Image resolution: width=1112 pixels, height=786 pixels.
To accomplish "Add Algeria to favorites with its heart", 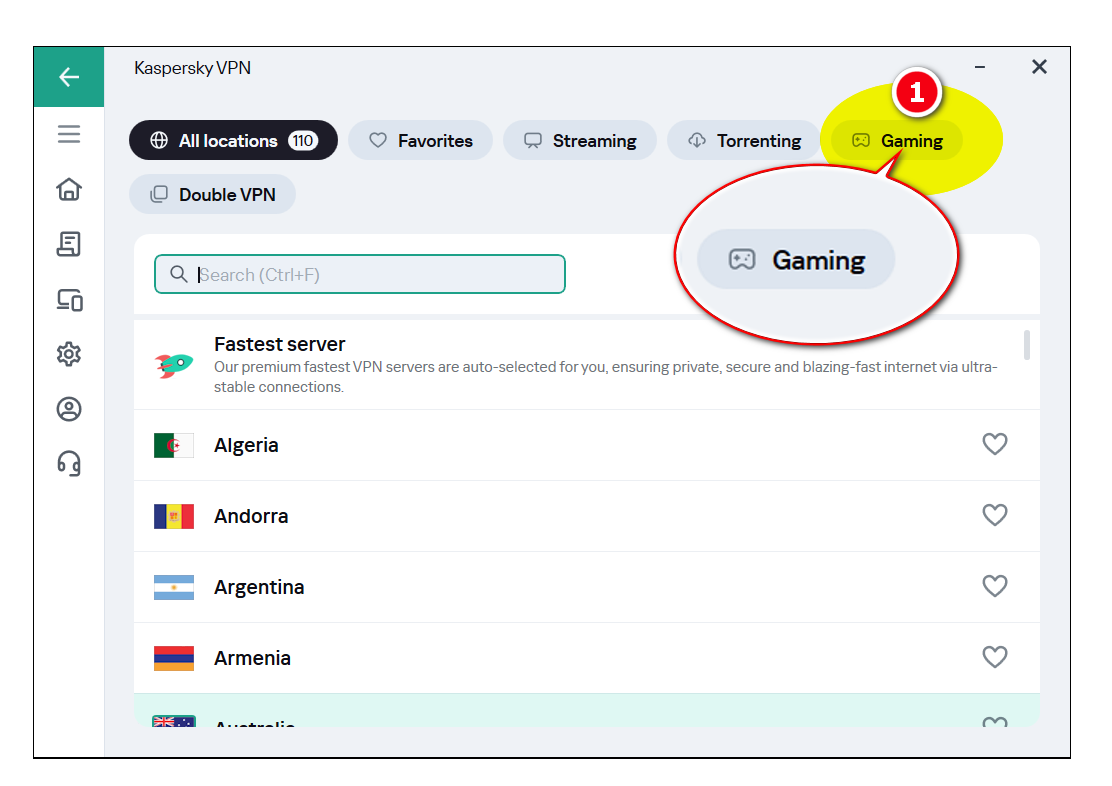I will point(994,444).
